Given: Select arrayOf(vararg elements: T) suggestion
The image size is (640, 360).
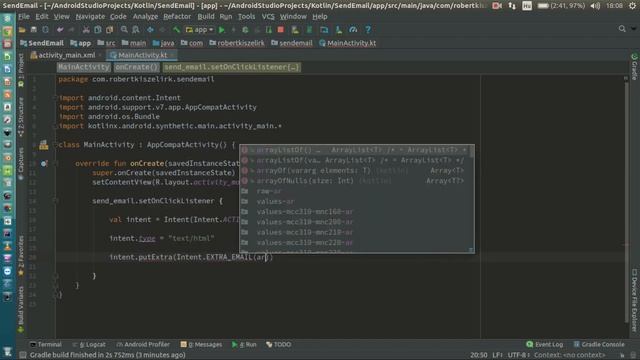Looking at the screenshot, I should (357, 171).
